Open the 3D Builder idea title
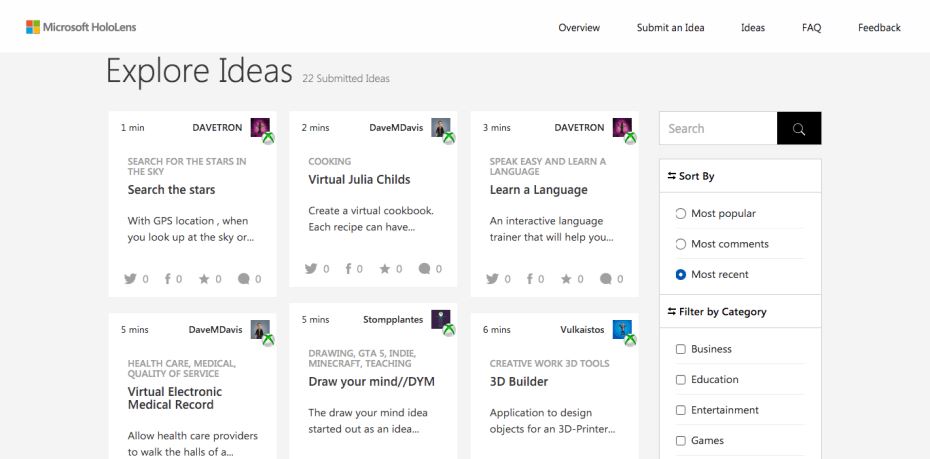The width and height of the screenshot is (930, 459). [516, 382]
